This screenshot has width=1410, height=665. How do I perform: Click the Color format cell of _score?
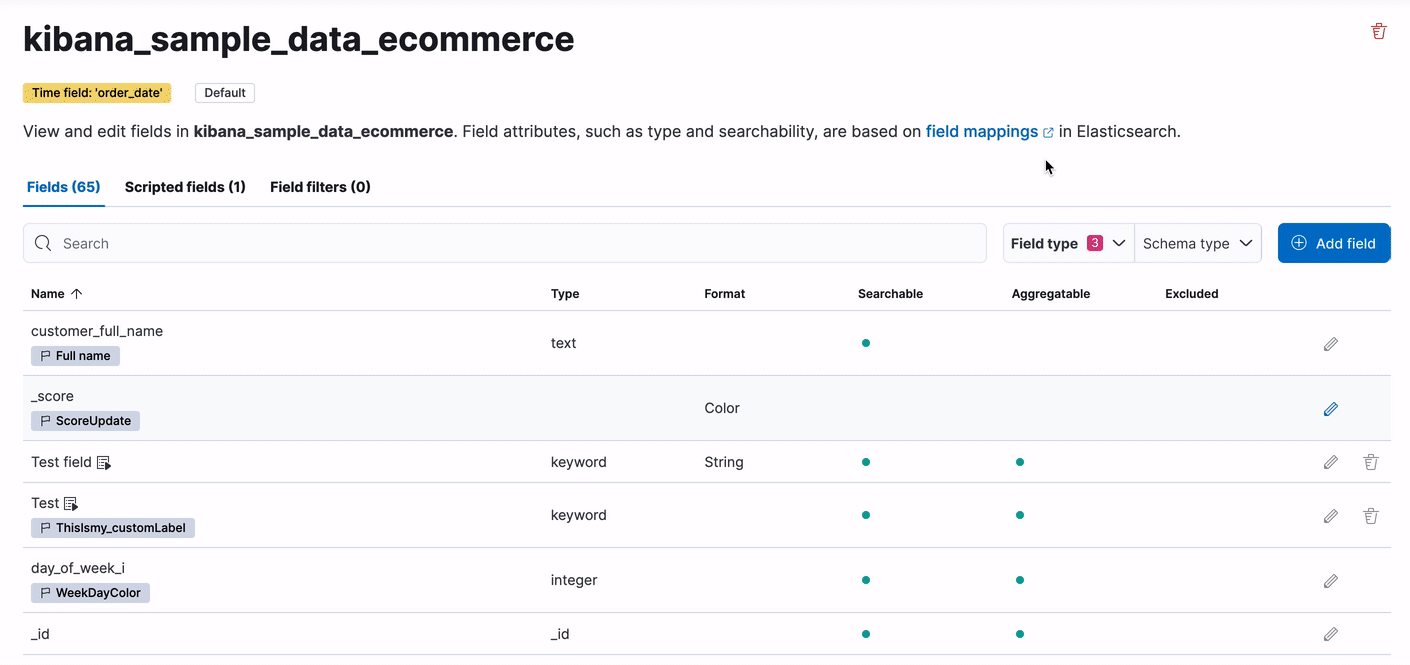[722, 408]
